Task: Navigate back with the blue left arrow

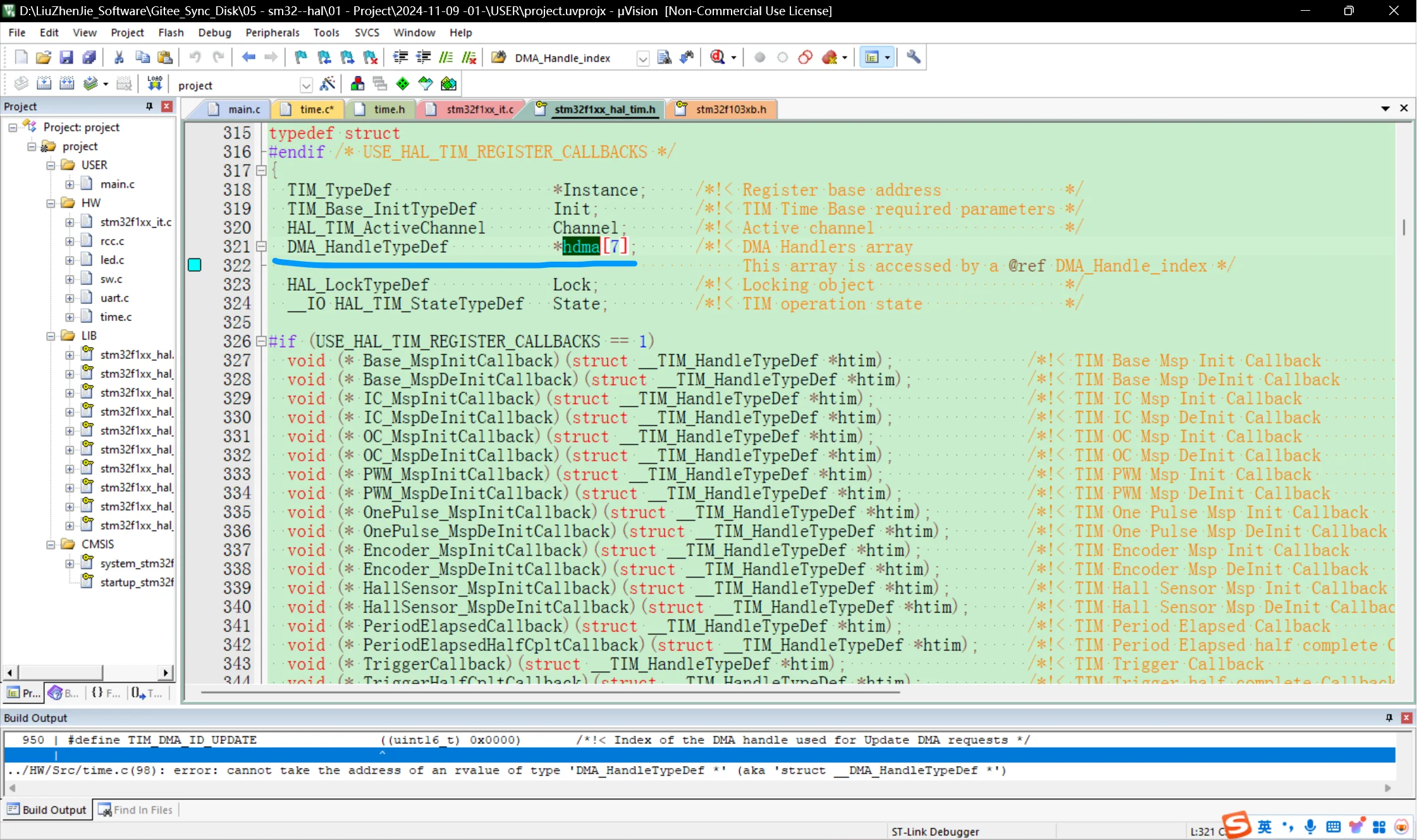Action: coord(248,58)
